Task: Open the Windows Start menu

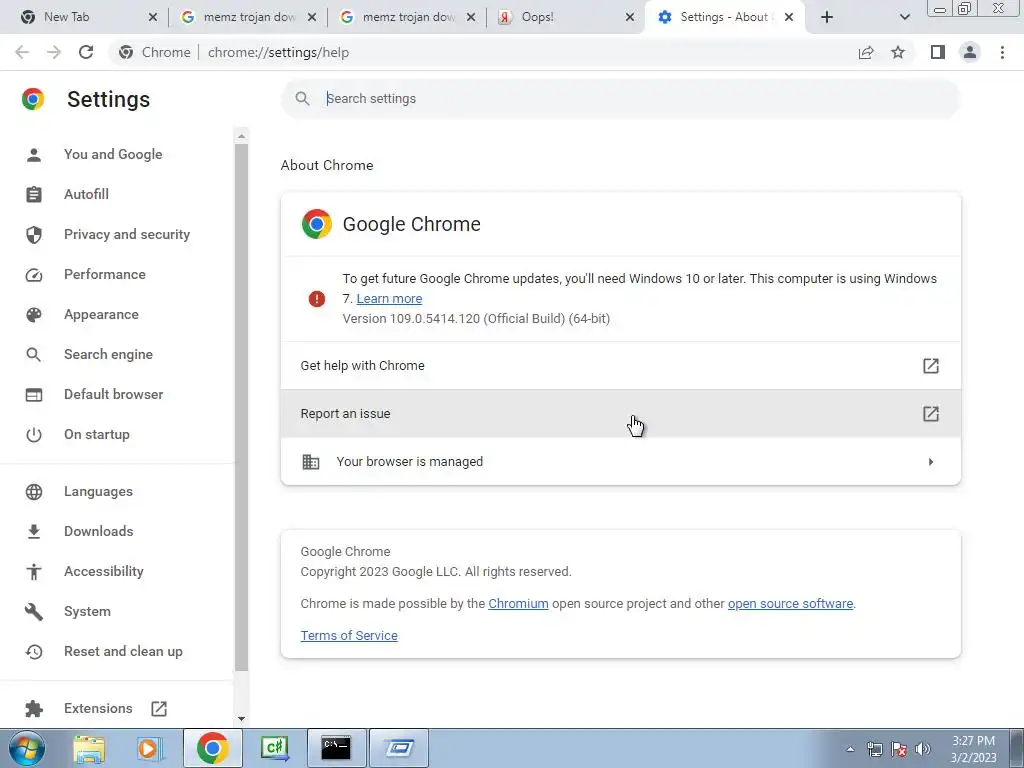Action: [27, 748]
